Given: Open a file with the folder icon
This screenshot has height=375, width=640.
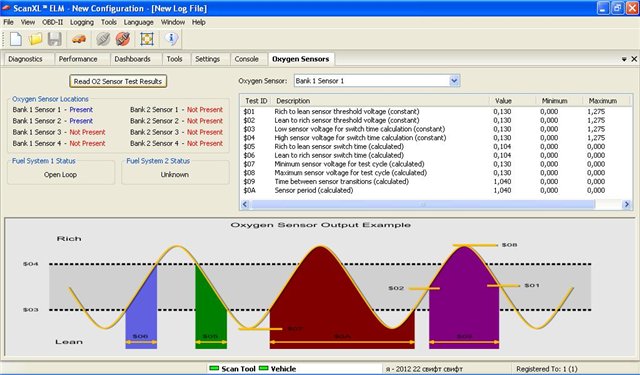Looking at the screenshot, I should tap(36, 39).
